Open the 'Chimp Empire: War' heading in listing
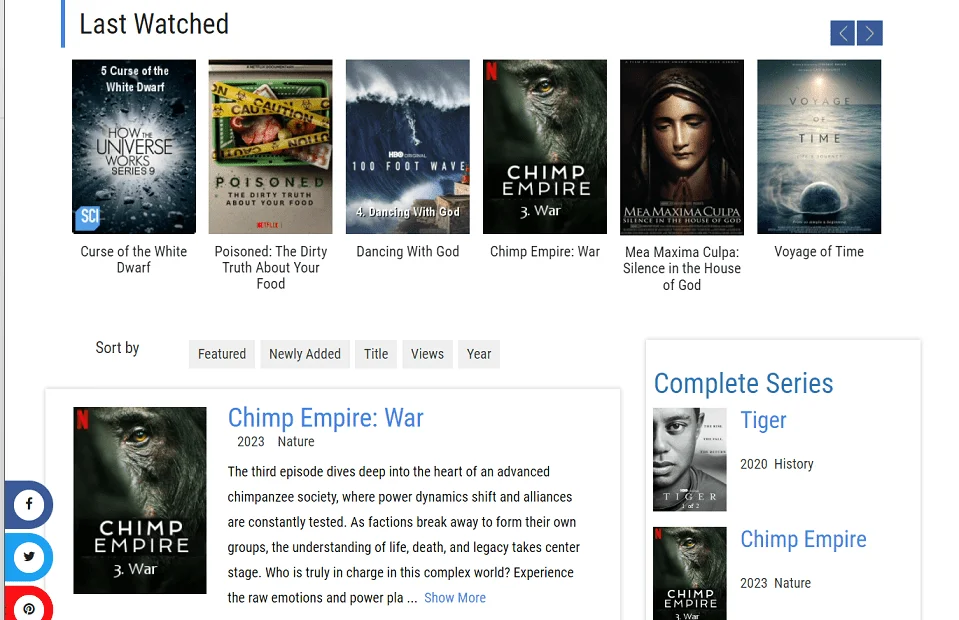 click(x=325, y=418)
